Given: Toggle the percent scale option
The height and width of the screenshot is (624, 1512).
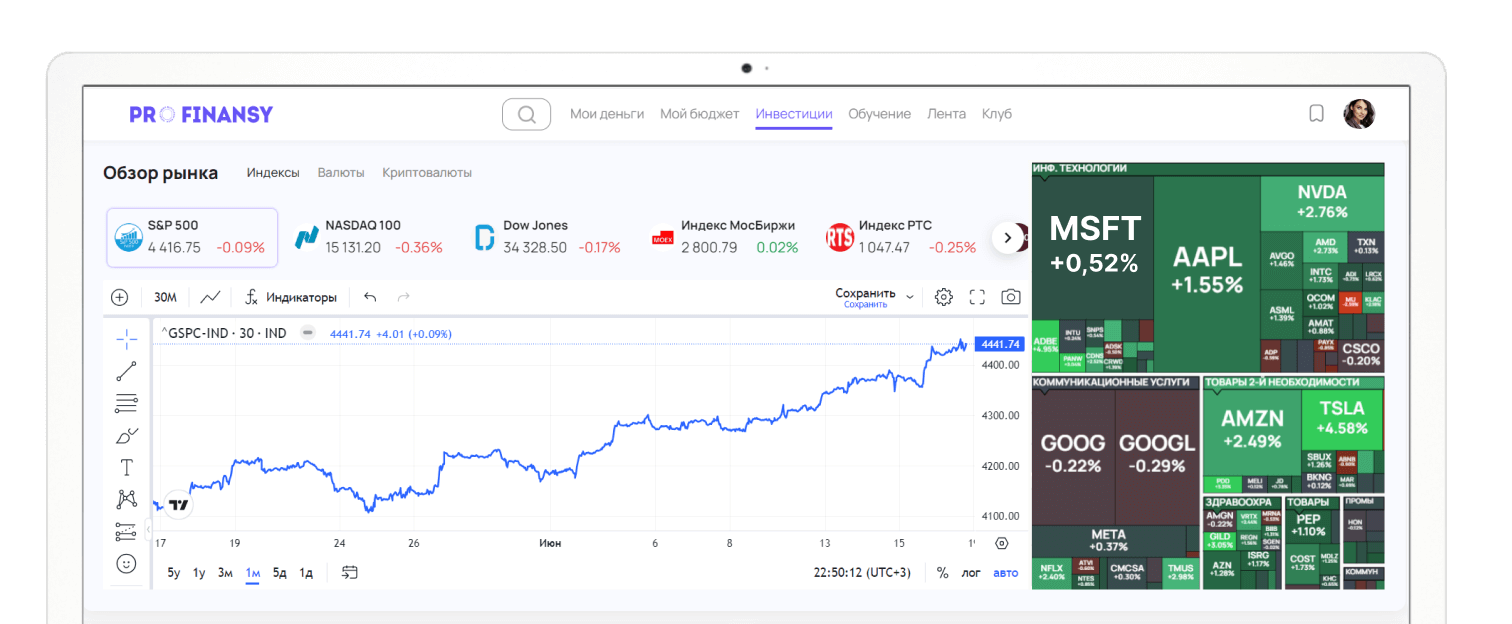Looking at the screenshot, I should pyautogui.click(x=942, y=573).
